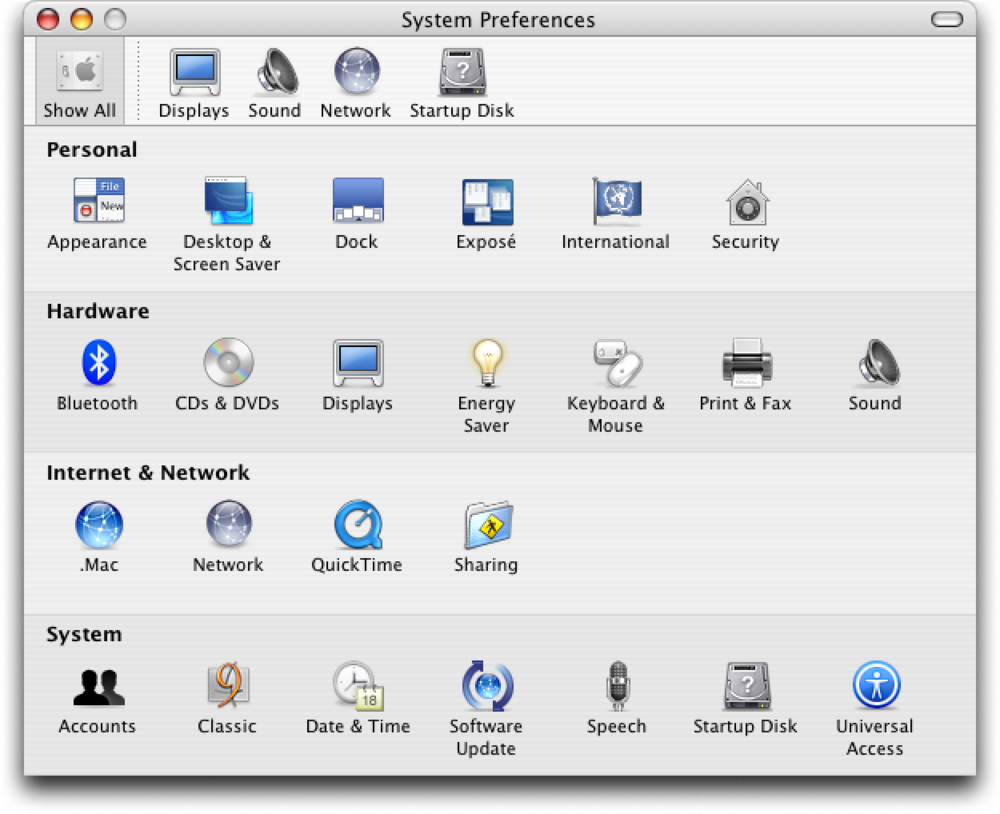The image size is (1000, 814).
Task: Open the Appearance preference pane
Action: click(98, 214)
